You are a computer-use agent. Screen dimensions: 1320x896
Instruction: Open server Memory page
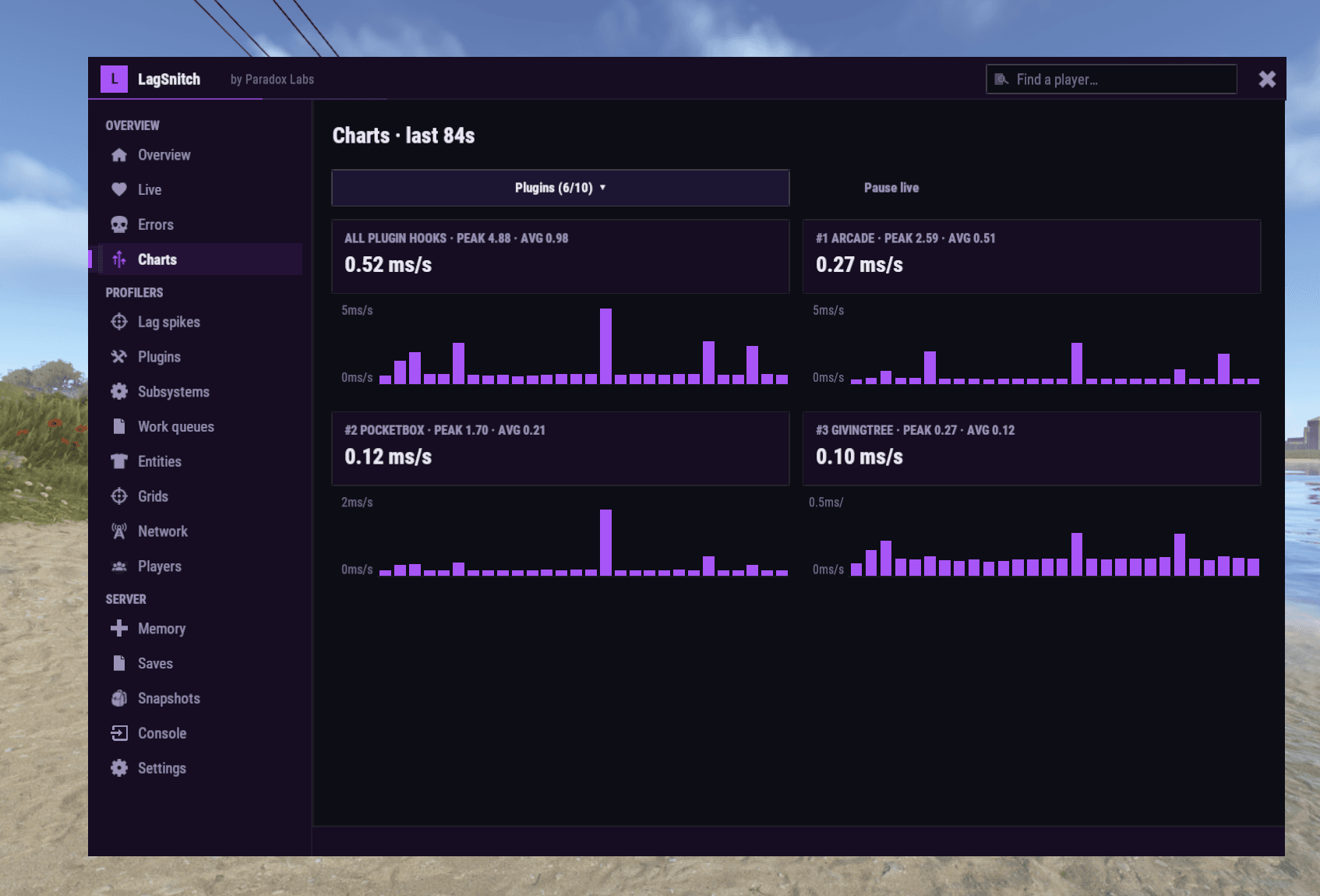tap(201, 628)
